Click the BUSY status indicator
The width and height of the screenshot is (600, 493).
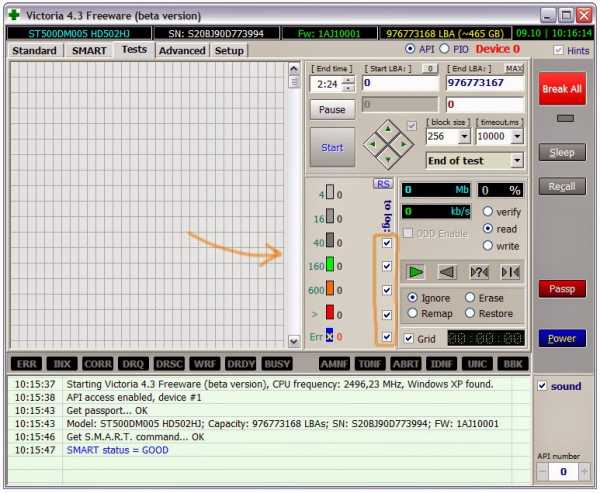(x=277, y=364)
